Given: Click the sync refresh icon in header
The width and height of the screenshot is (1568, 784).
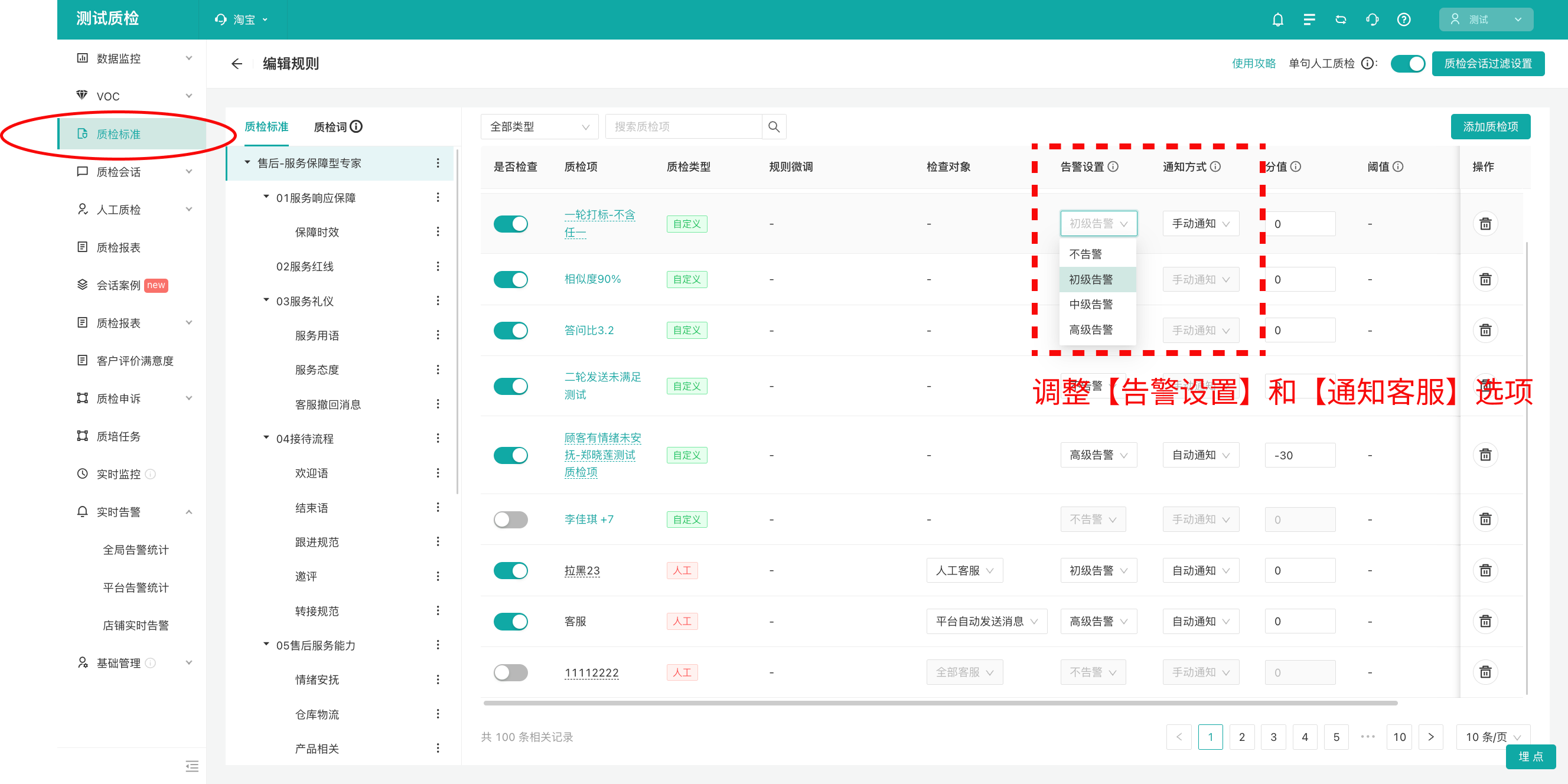Looking at the screenshot, I should (x=1341, y=19).
